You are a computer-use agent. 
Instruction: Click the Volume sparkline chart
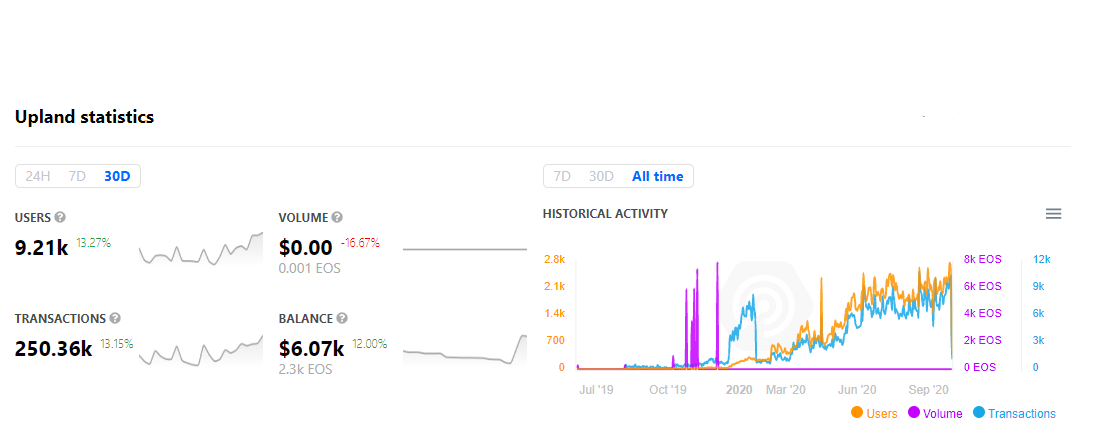tap(464, 249)
